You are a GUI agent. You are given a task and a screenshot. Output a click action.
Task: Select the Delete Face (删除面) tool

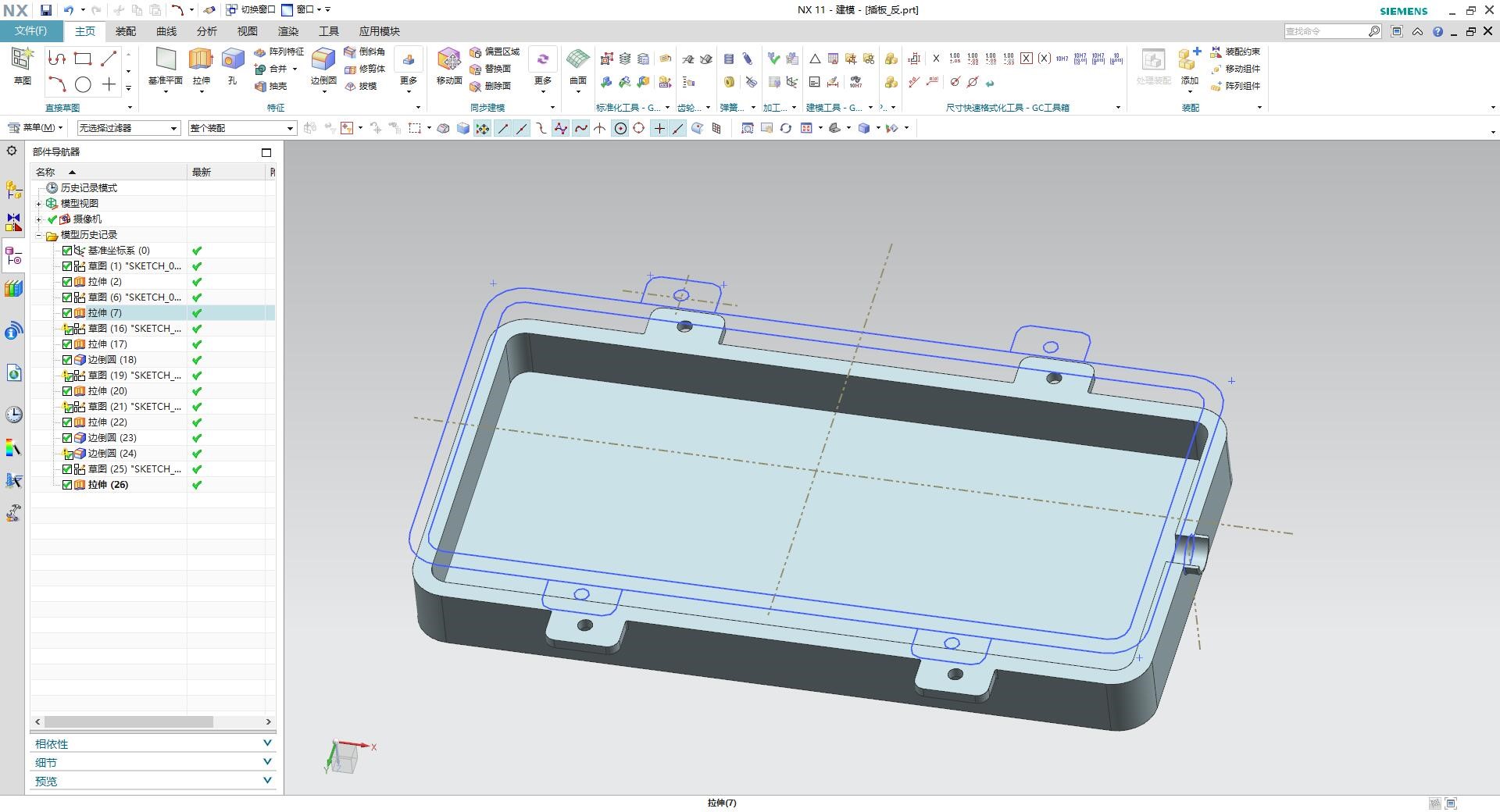pos(490,86)
